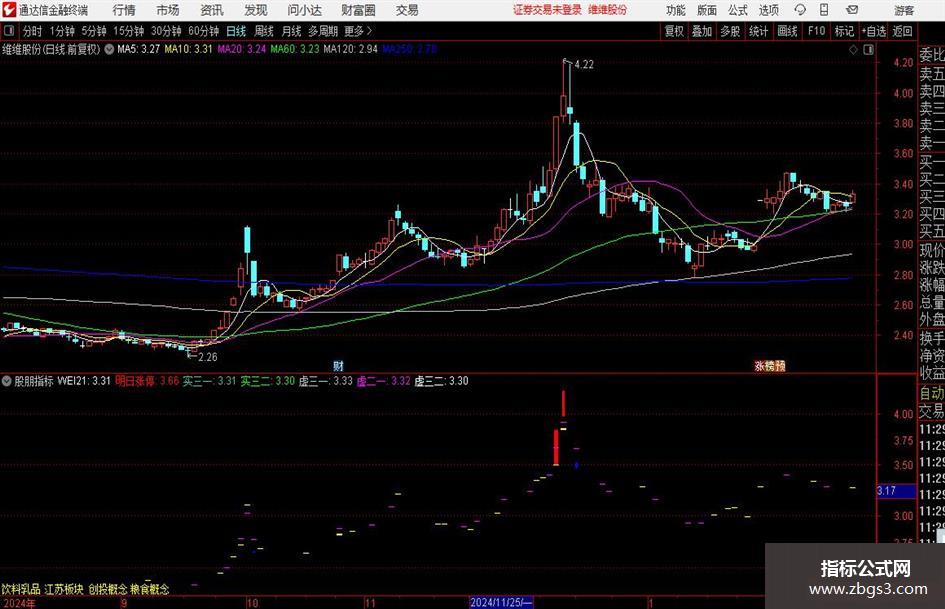
Task: Open the envelope messages icon
Action: 852,10
